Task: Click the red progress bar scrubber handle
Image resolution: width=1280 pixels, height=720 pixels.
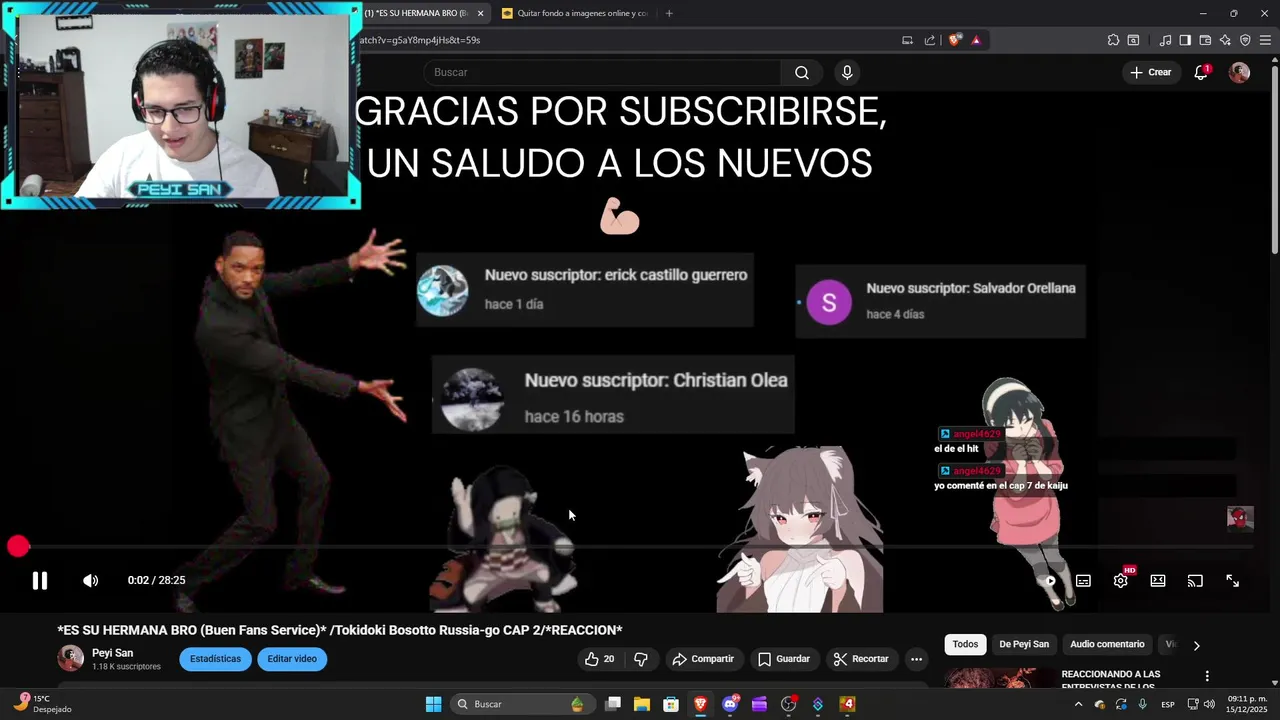Action: pos(18,546)
